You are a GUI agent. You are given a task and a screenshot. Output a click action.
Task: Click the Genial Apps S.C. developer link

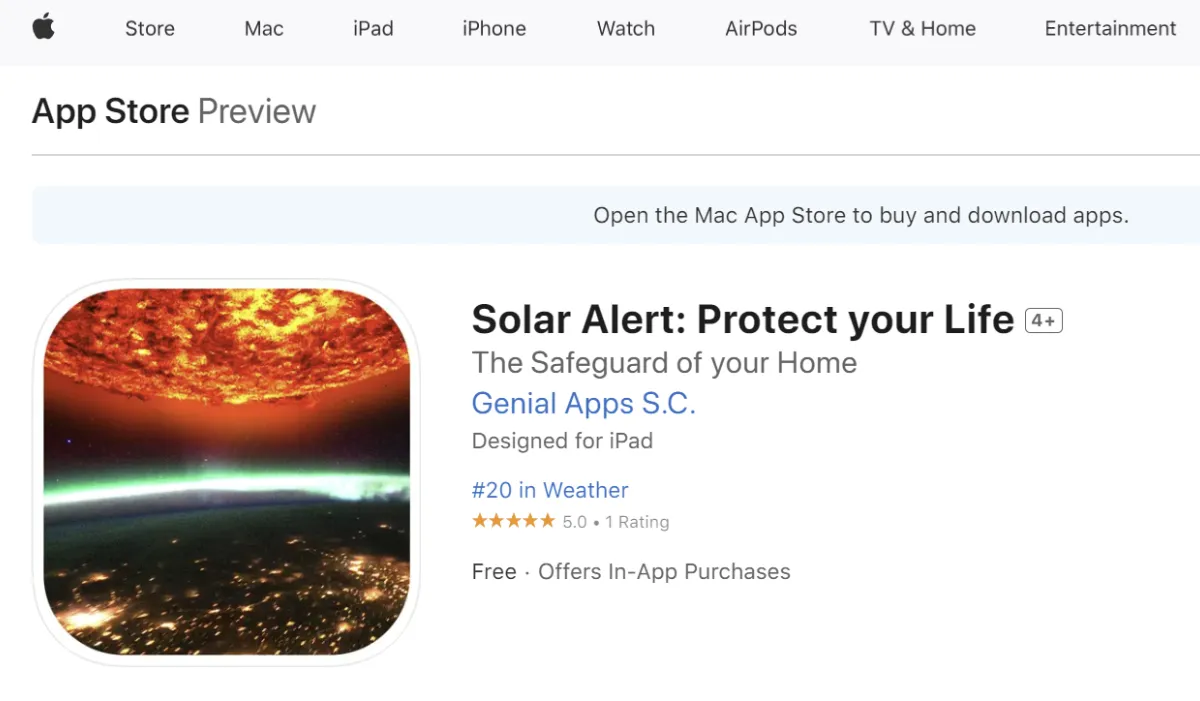583,403
